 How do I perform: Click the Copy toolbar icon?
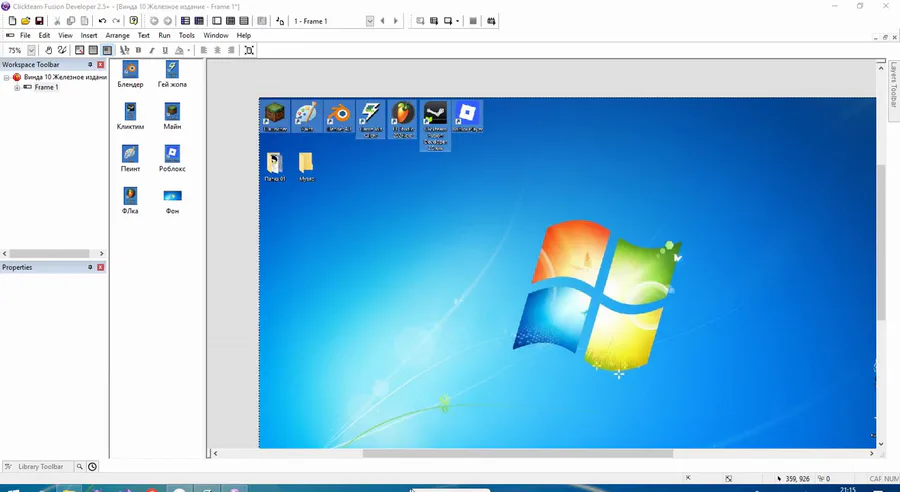tap(71, 21)
